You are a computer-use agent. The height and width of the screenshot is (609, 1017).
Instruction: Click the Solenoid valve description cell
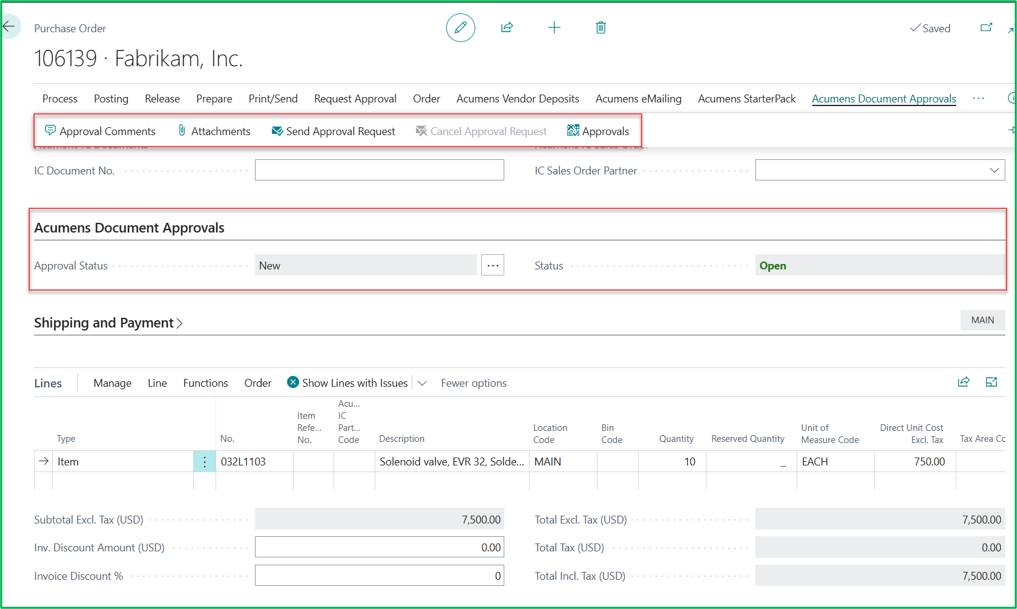452,462
